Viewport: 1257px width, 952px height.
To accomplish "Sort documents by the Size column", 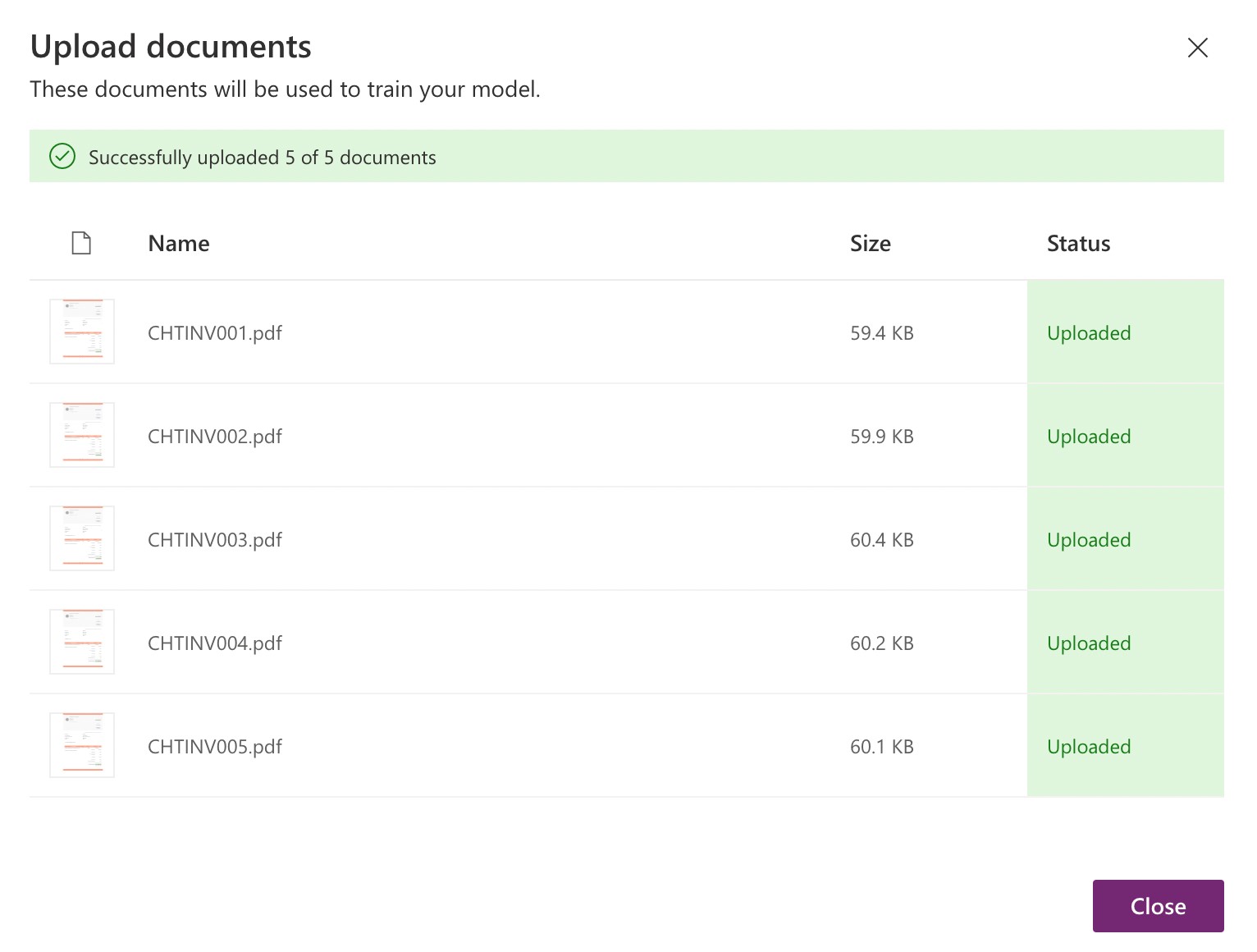I will coord(871,243).
